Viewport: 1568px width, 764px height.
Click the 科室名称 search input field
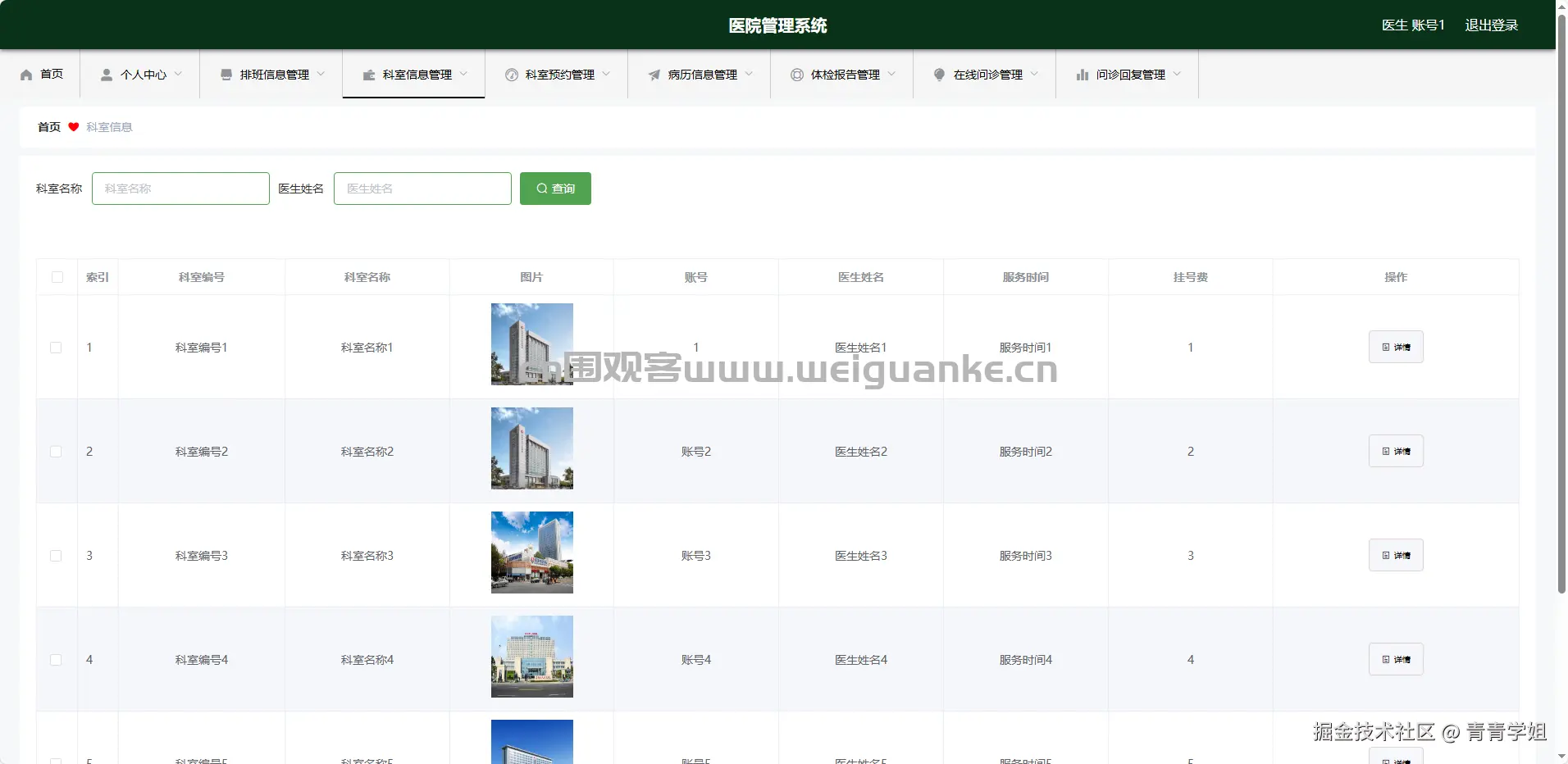tap(180, 189)
